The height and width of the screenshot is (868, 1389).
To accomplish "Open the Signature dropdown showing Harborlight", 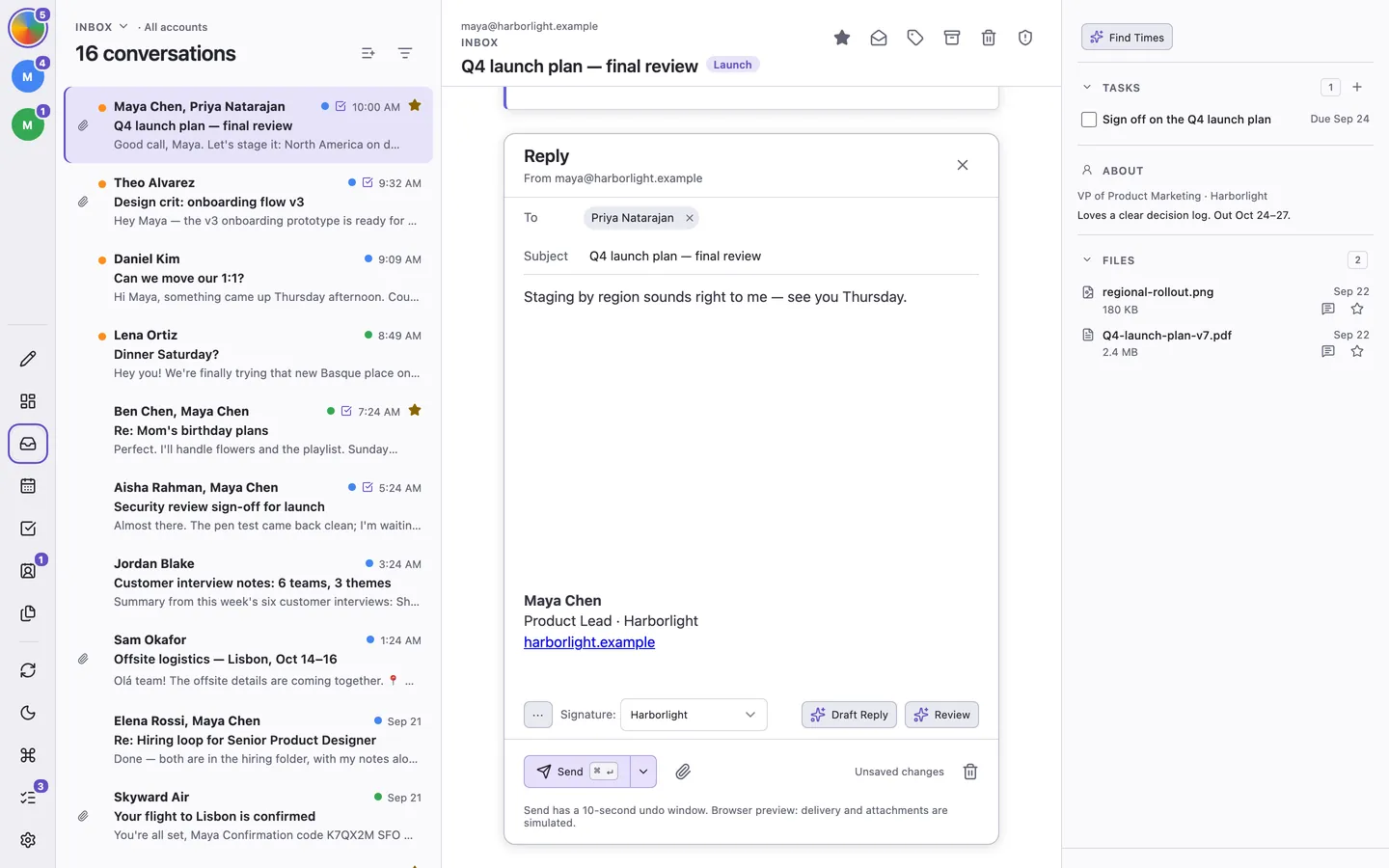I will pos(694,715).
